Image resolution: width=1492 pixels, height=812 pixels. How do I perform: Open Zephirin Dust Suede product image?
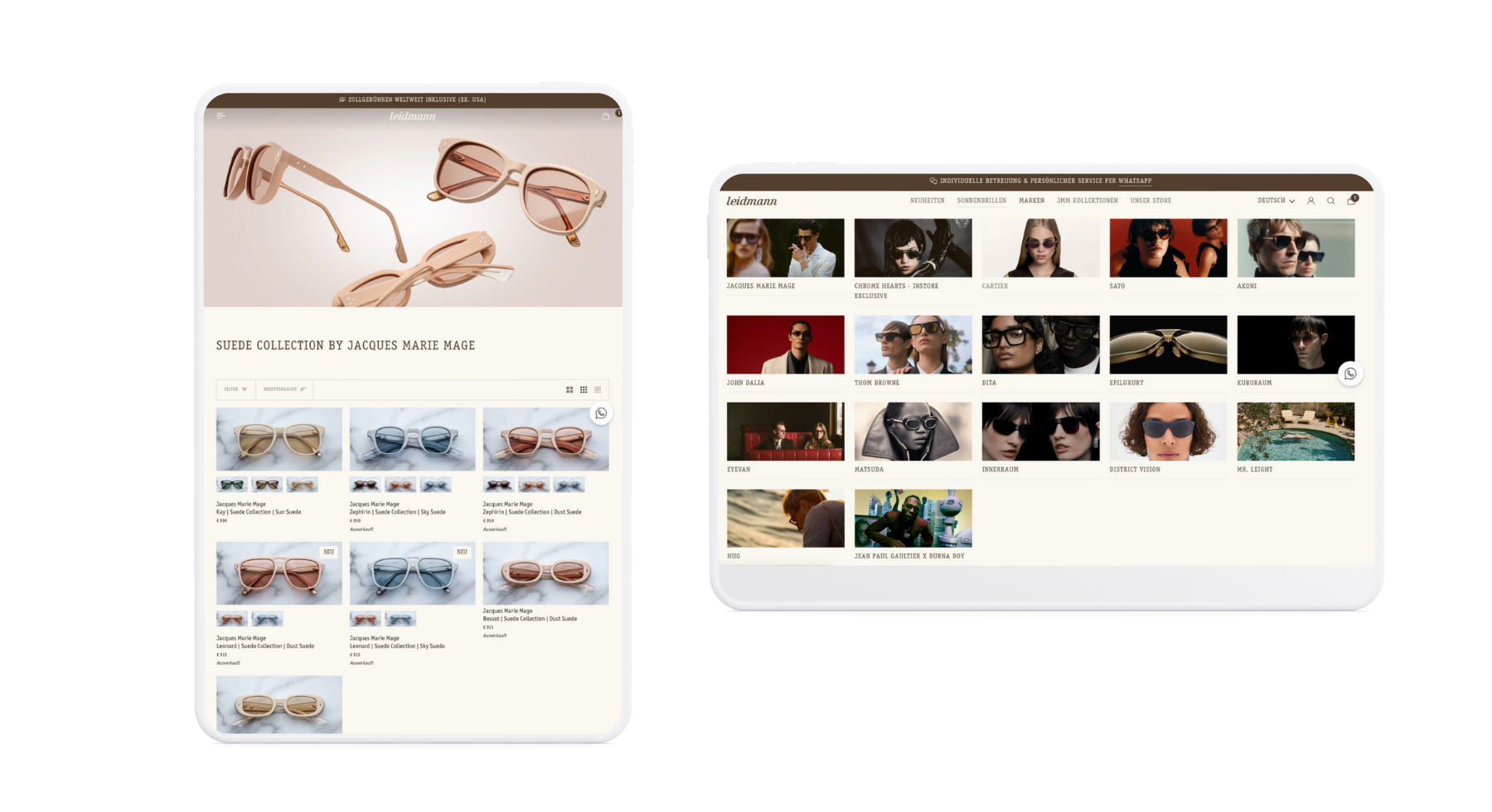click(x=546, y=439)
